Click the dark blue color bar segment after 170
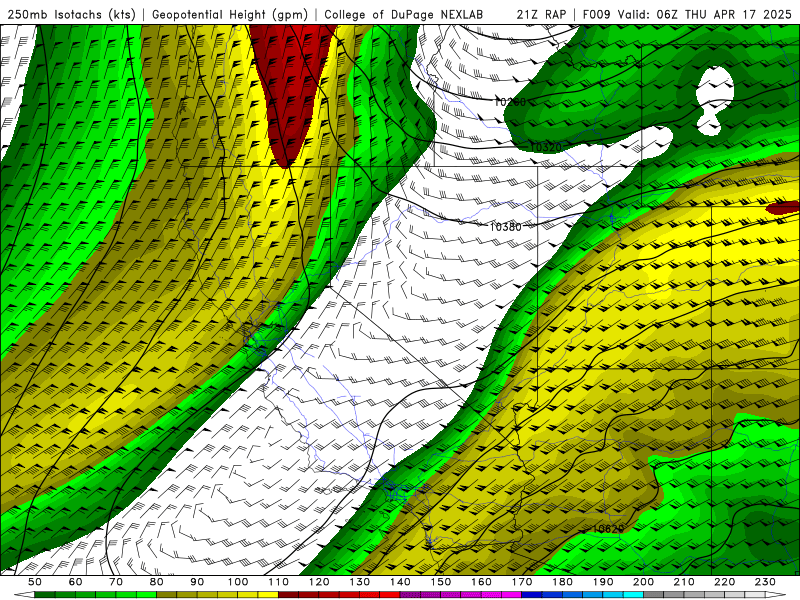 click(x=532, y=595)
